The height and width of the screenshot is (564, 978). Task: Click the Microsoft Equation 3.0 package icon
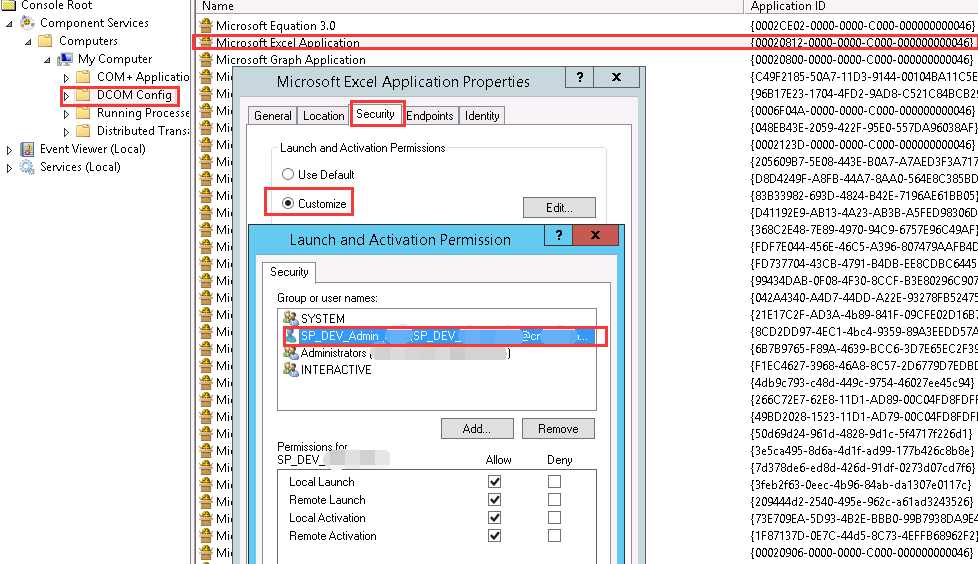[x=206, y=26]
